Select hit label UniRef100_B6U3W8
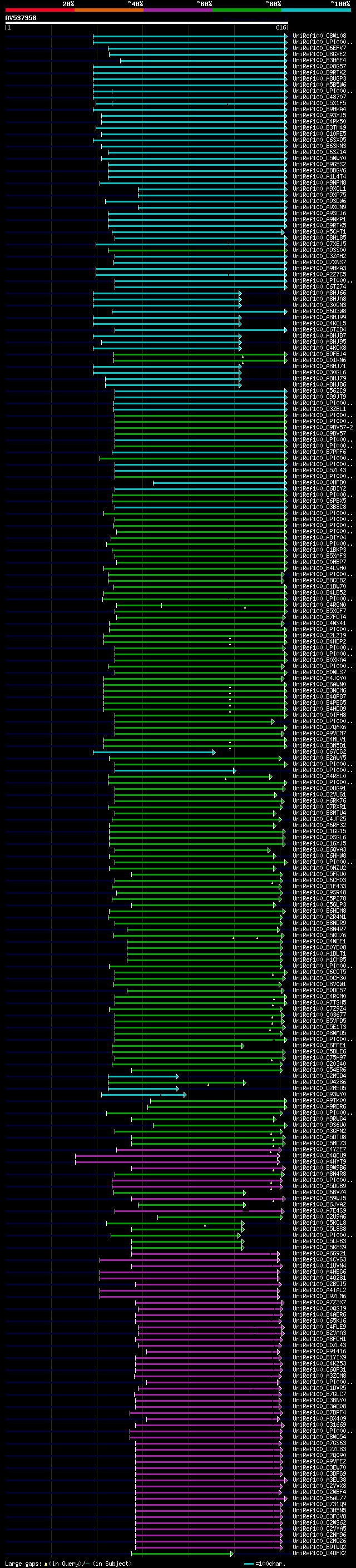 (319, 311)
